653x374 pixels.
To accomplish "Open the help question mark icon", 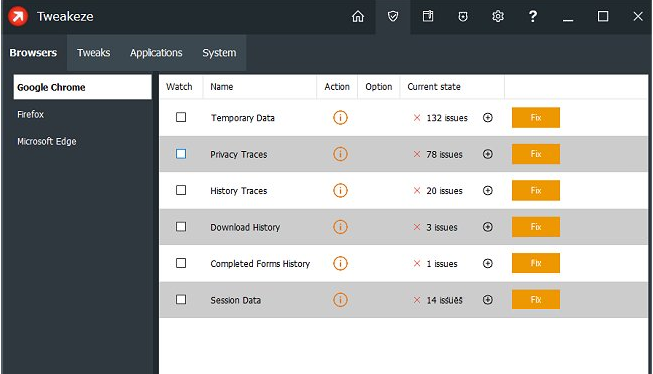I will click(533, 17).
